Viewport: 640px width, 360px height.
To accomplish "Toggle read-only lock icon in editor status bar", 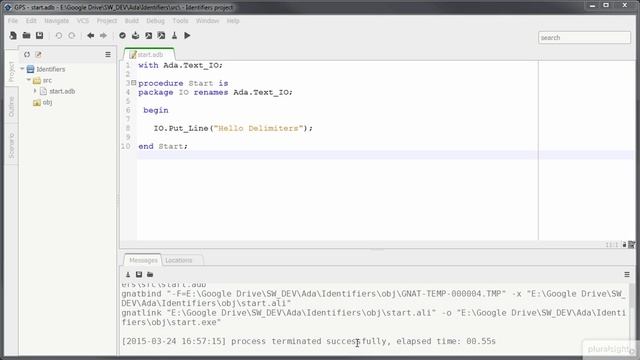I will pyautogui.click(x=624, y=245).
